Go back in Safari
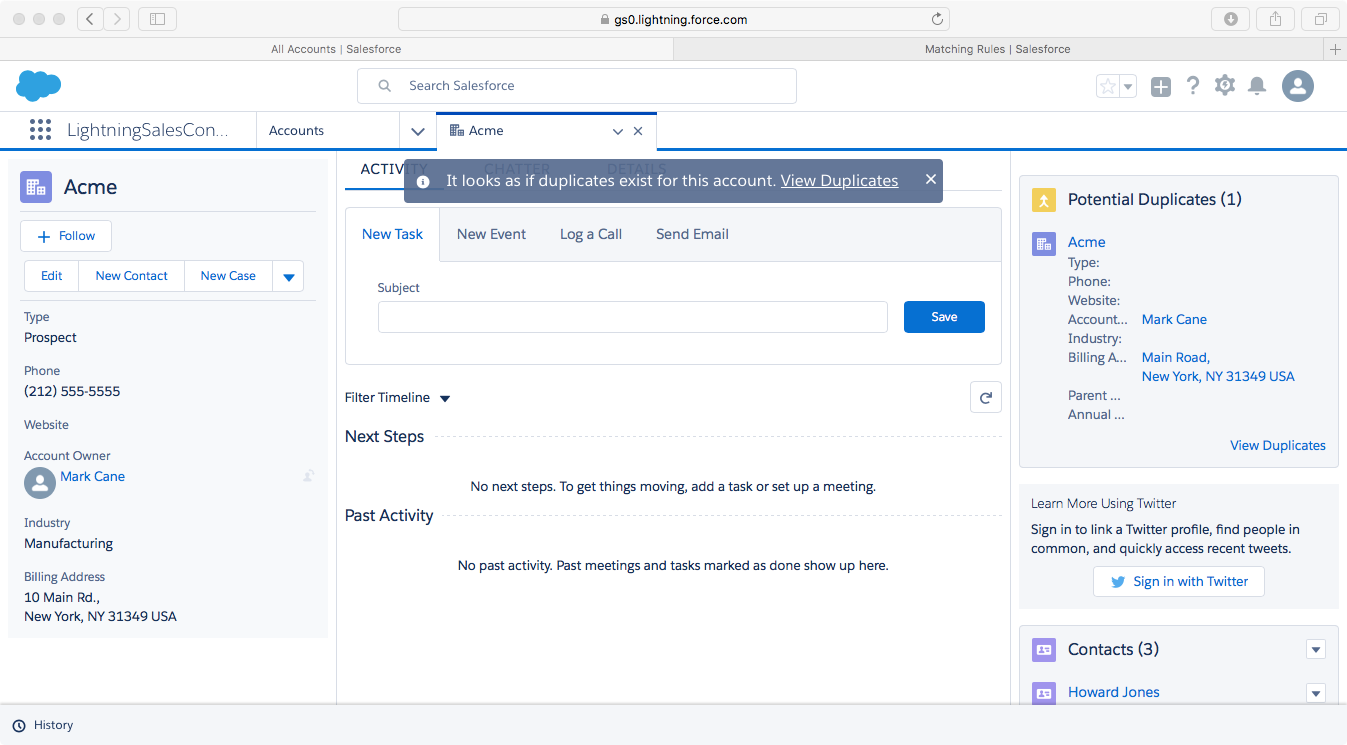 pyautogui.click(x=91, y=19)
